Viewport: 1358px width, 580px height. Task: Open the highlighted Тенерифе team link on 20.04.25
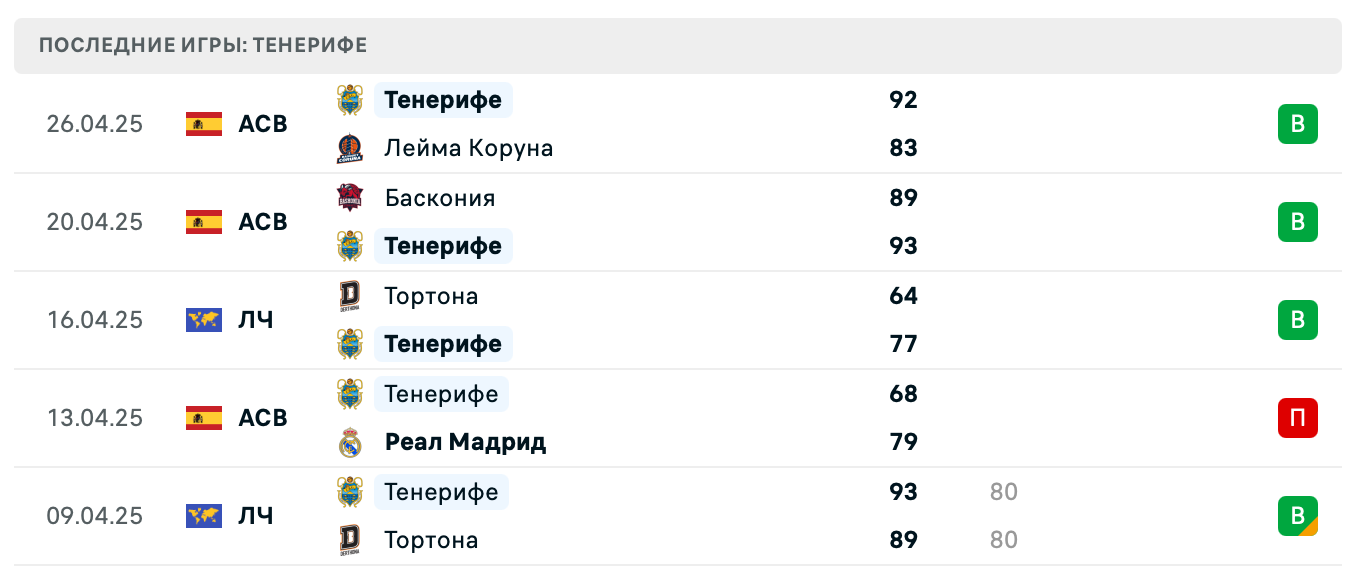(x=443, y=246)
